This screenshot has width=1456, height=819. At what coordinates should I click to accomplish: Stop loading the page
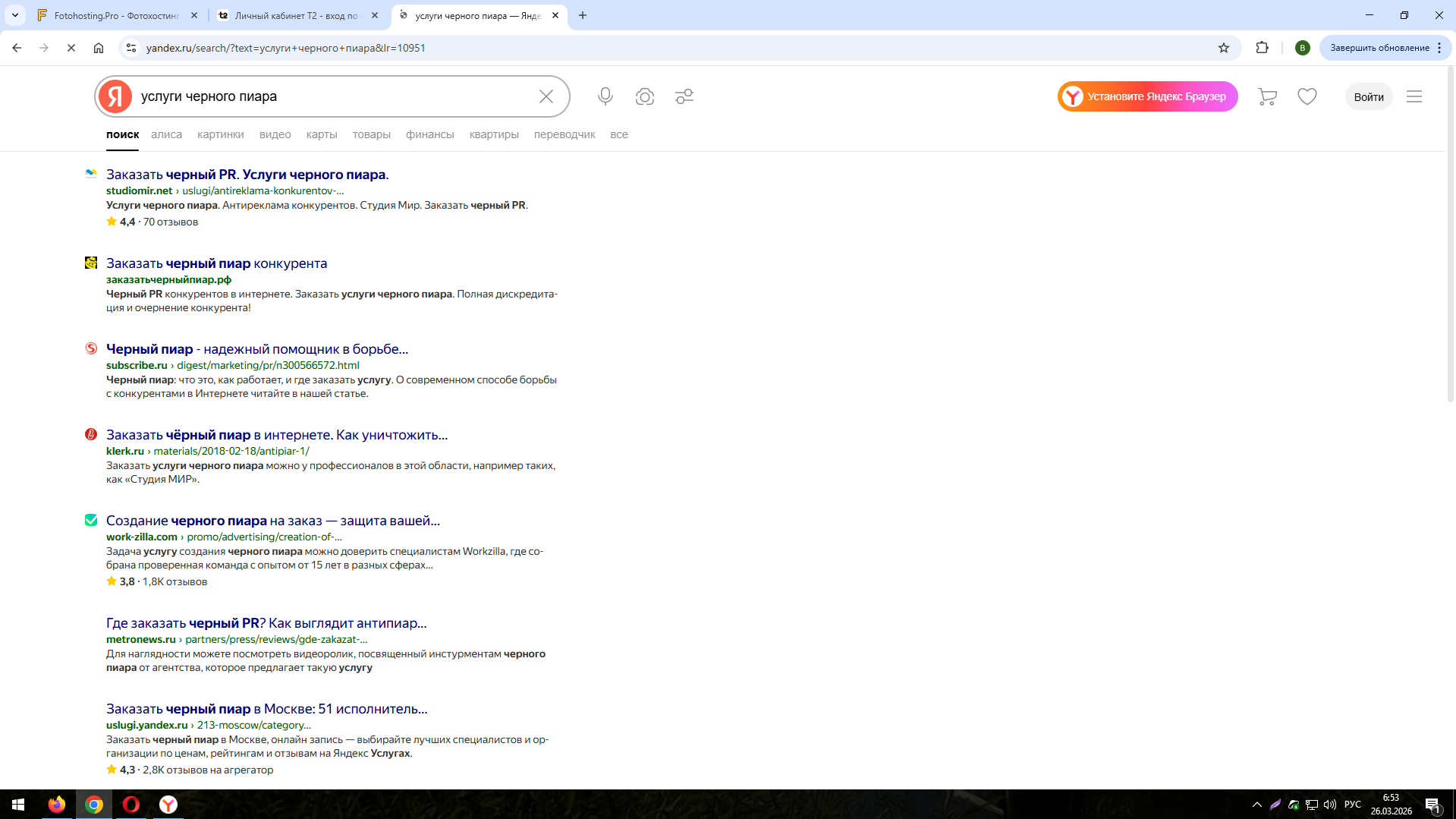71,48
